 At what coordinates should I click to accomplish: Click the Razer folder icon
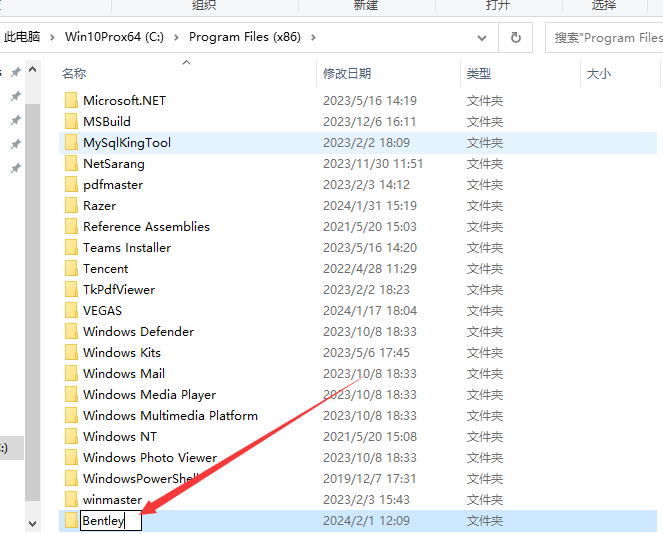point(71,206)
